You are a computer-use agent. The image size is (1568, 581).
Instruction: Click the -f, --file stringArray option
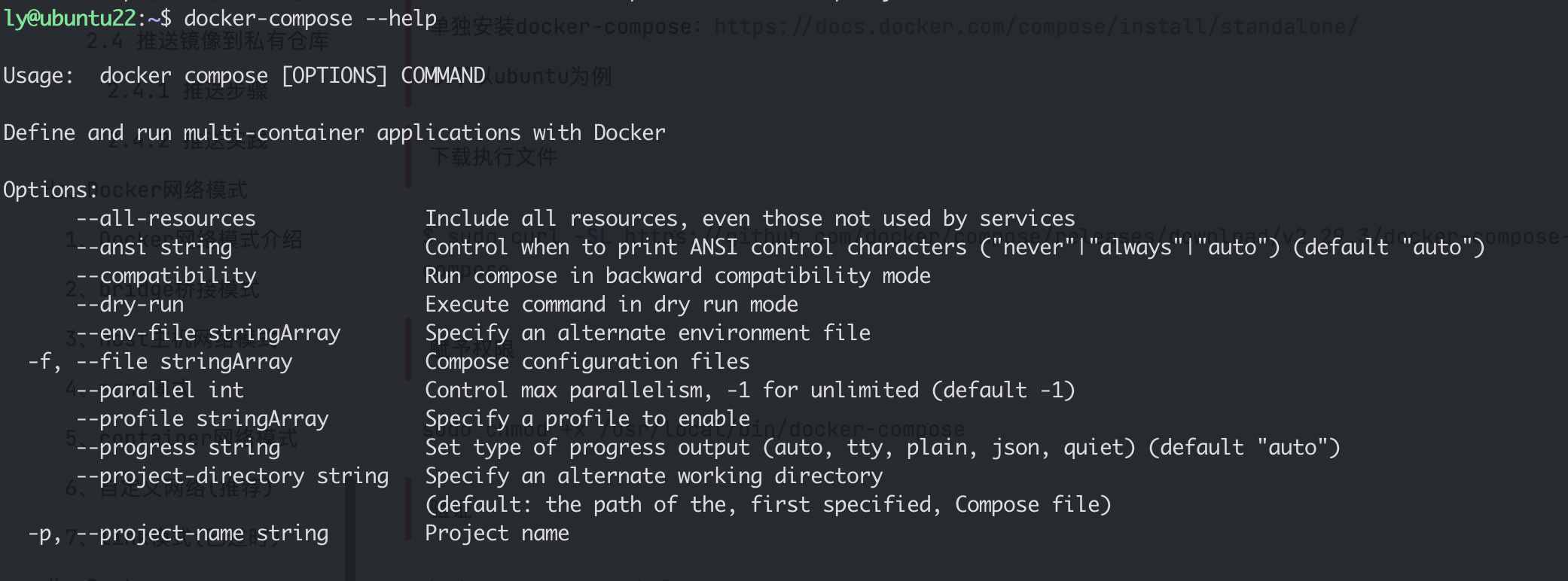tap(160, 361)
